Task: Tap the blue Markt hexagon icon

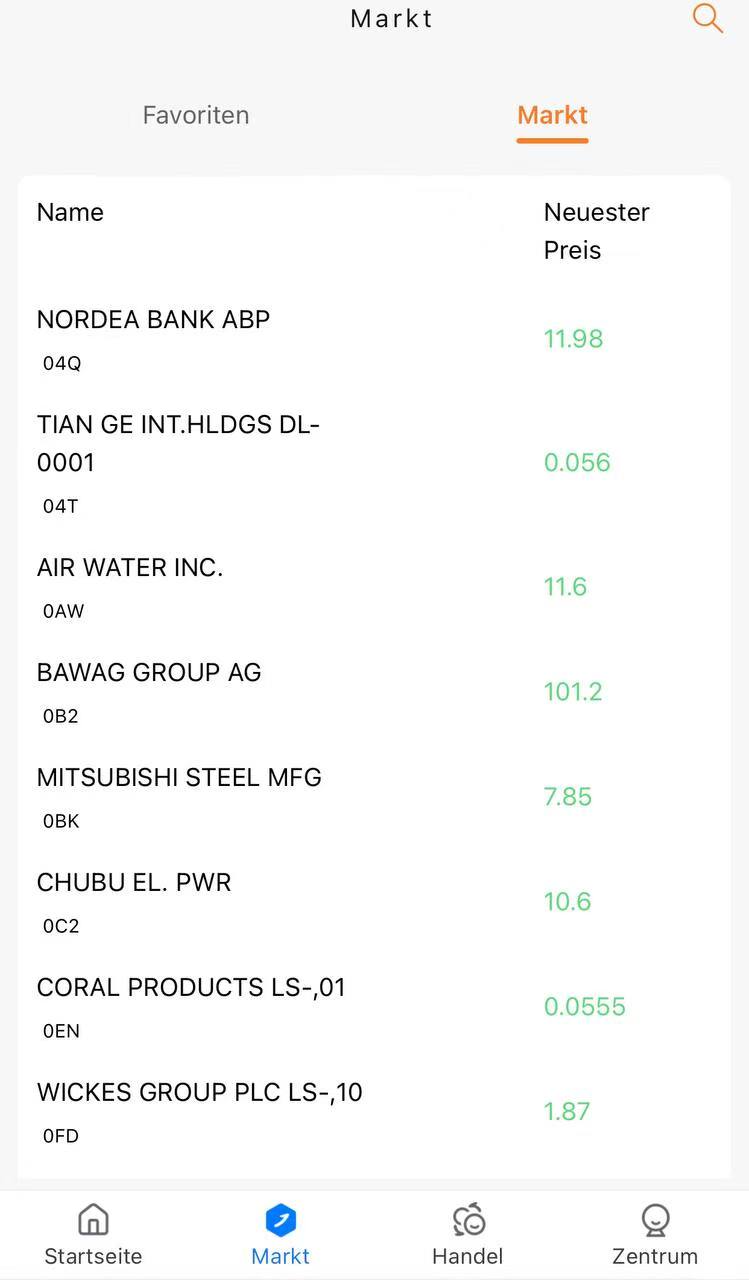Action: [280, 1220]
